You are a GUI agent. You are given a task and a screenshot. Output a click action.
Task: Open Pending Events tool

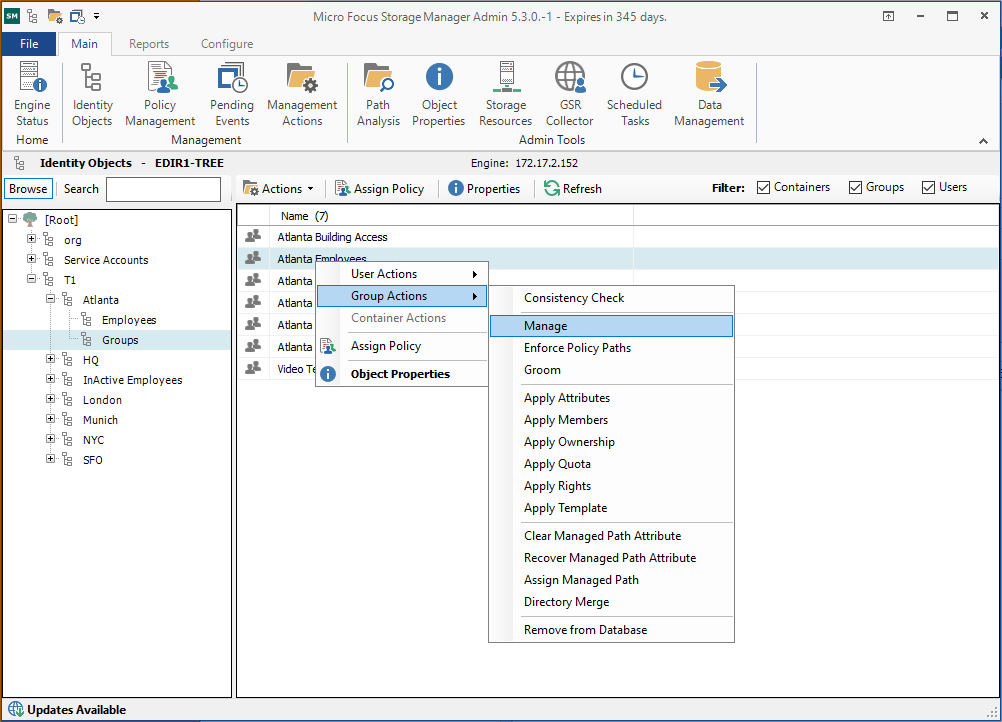[x=232, y=94]
